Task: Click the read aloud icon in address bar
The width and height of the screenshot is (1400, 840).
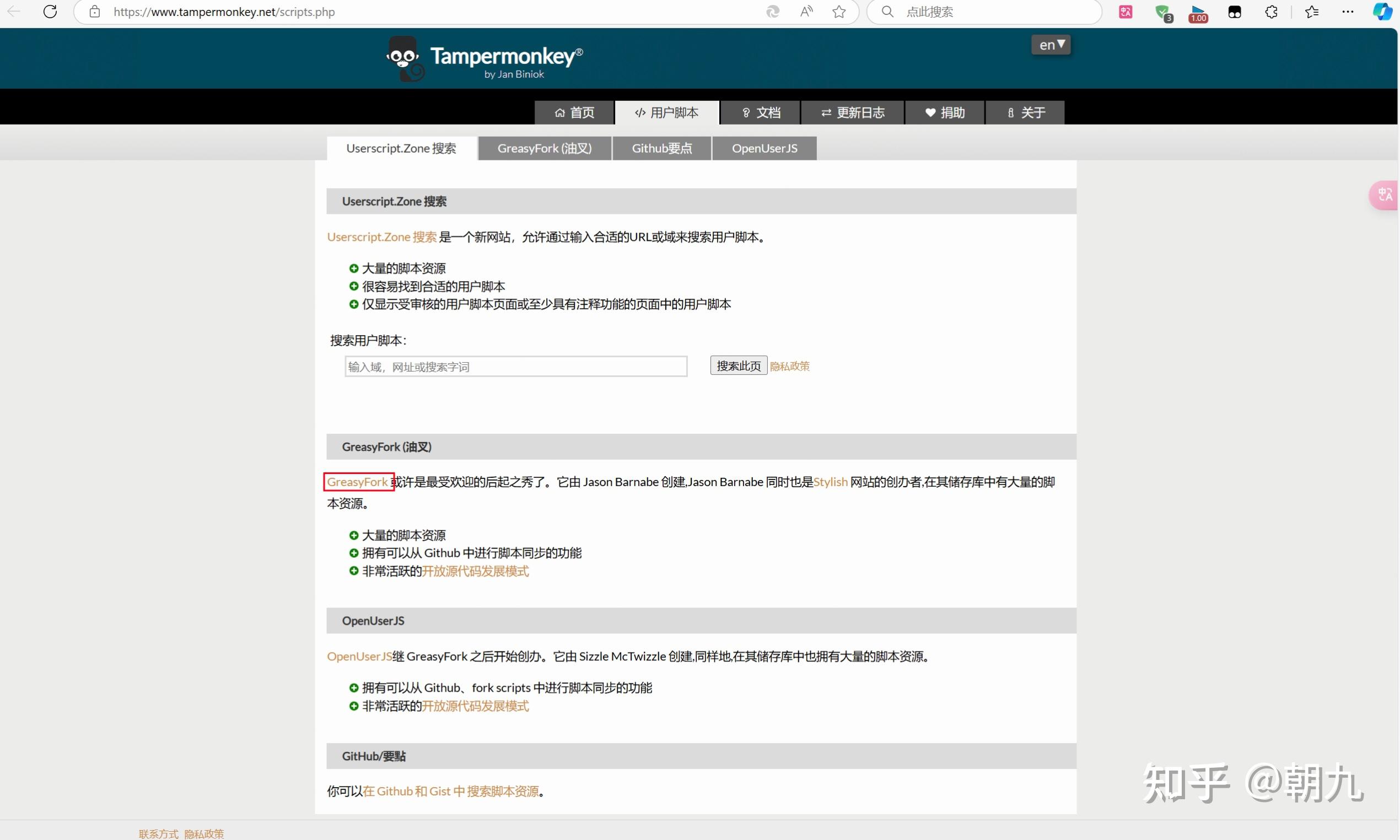Action: click(806, 12)
